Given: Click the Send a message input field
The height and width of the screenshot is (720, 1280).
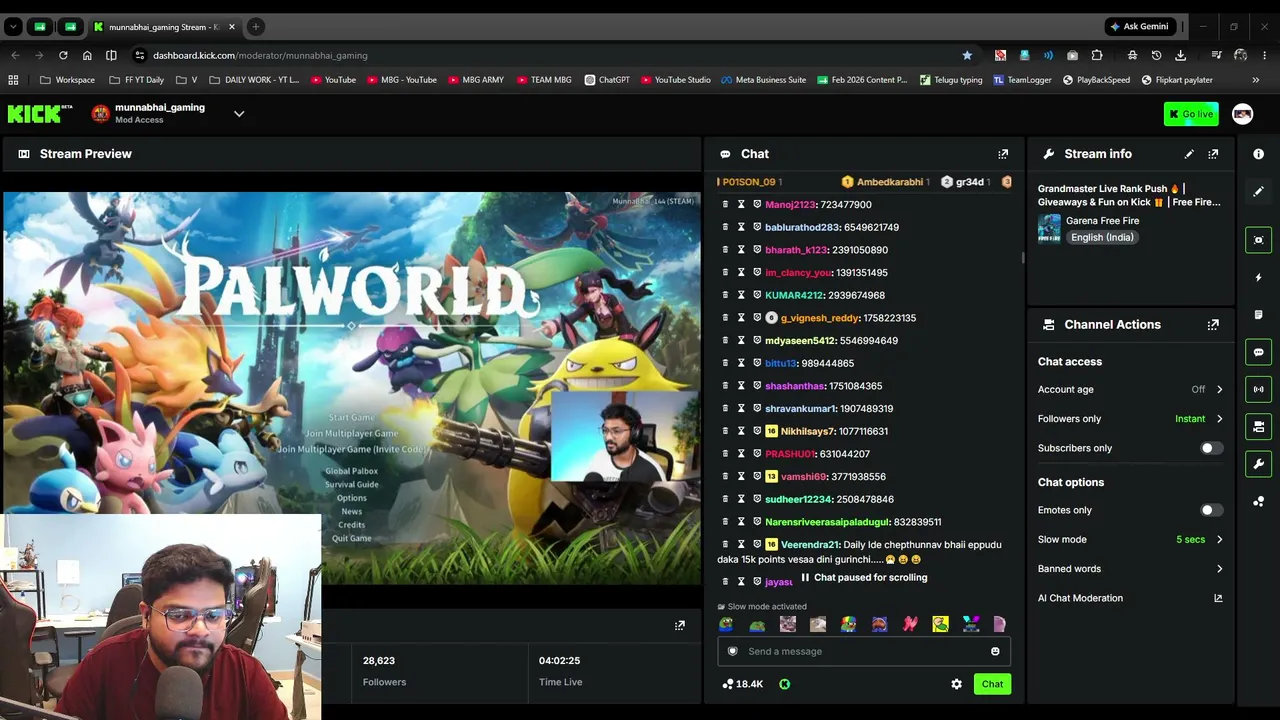Looking at the screenshot, I should pyautogui.click(x=863, y=652).
